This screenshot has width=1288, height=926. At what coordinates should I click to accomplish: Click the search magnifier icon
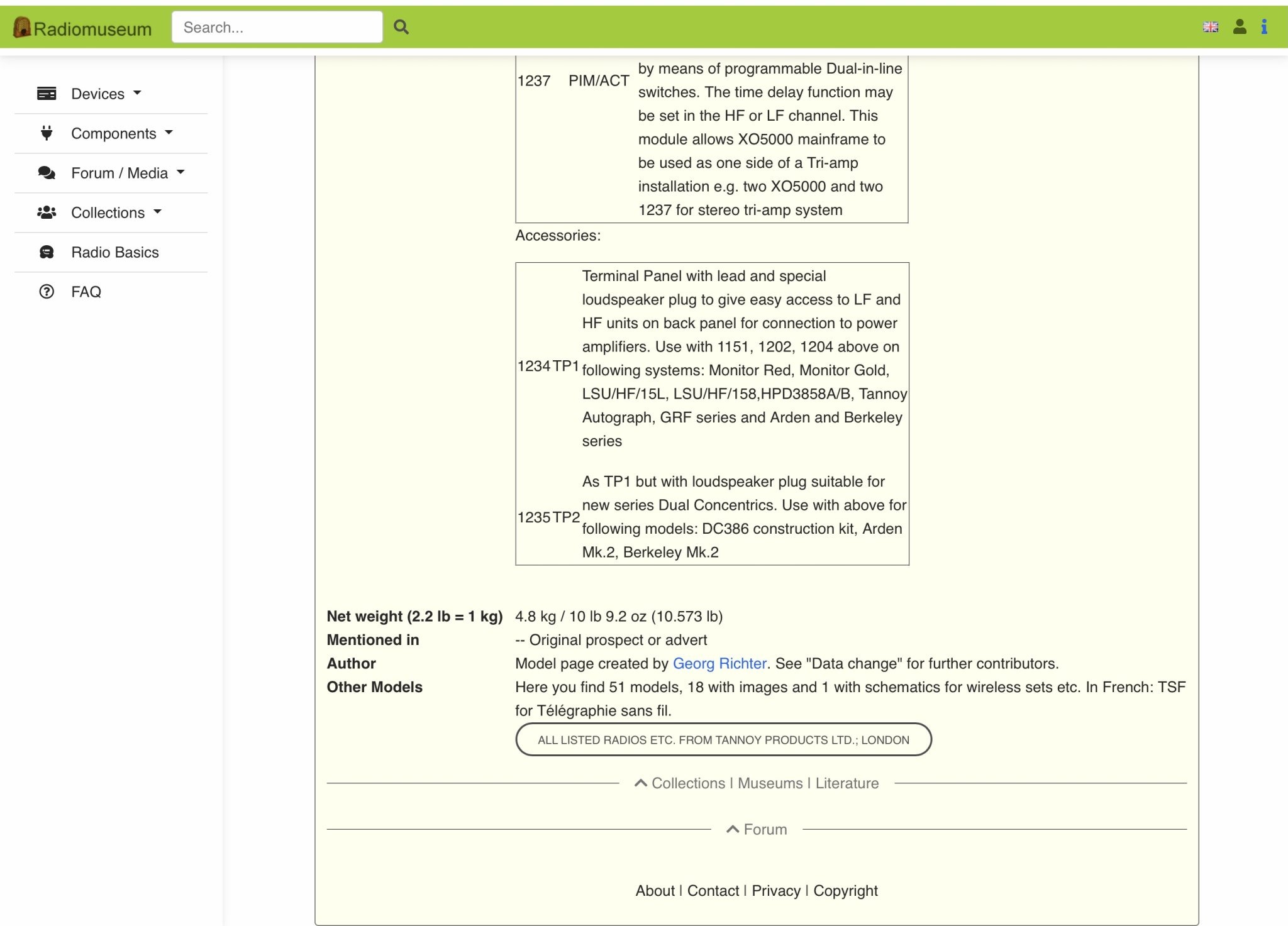401,27
